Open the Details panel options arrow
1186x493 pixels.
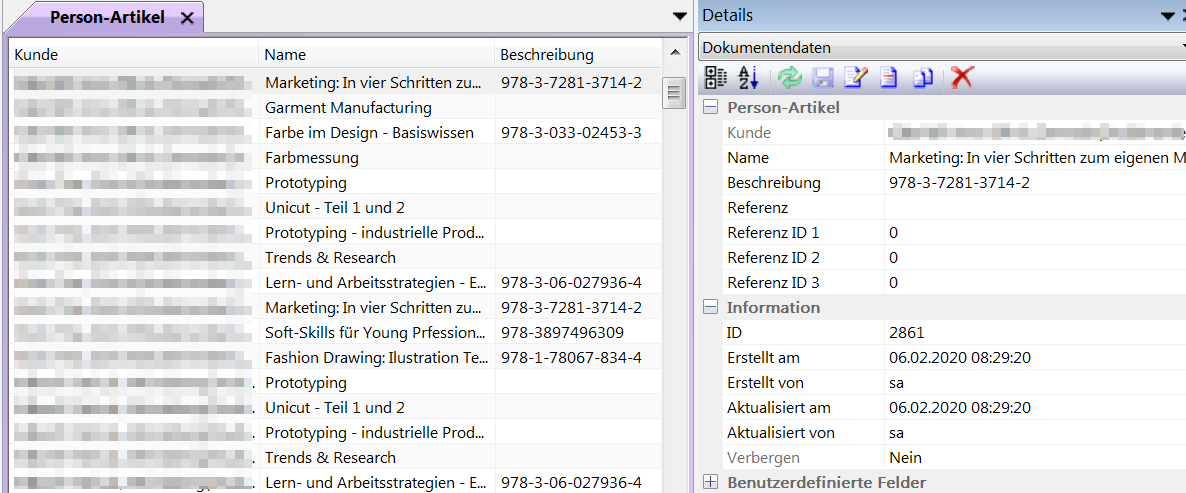coord(1166,16)
